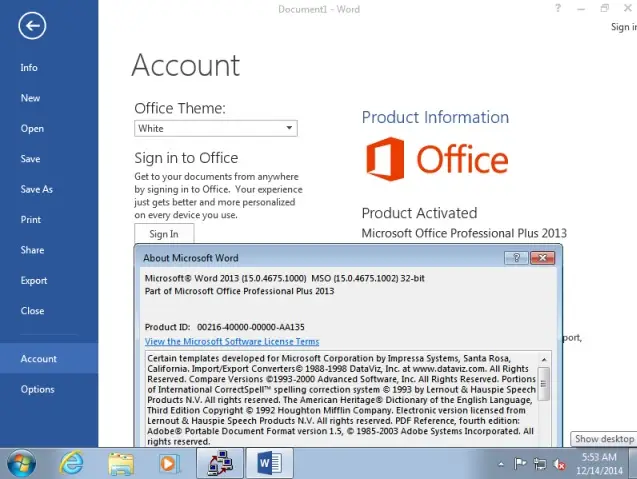Click the 'Product Activated' text
Viewport: 637px width, 479px height.
419,213
